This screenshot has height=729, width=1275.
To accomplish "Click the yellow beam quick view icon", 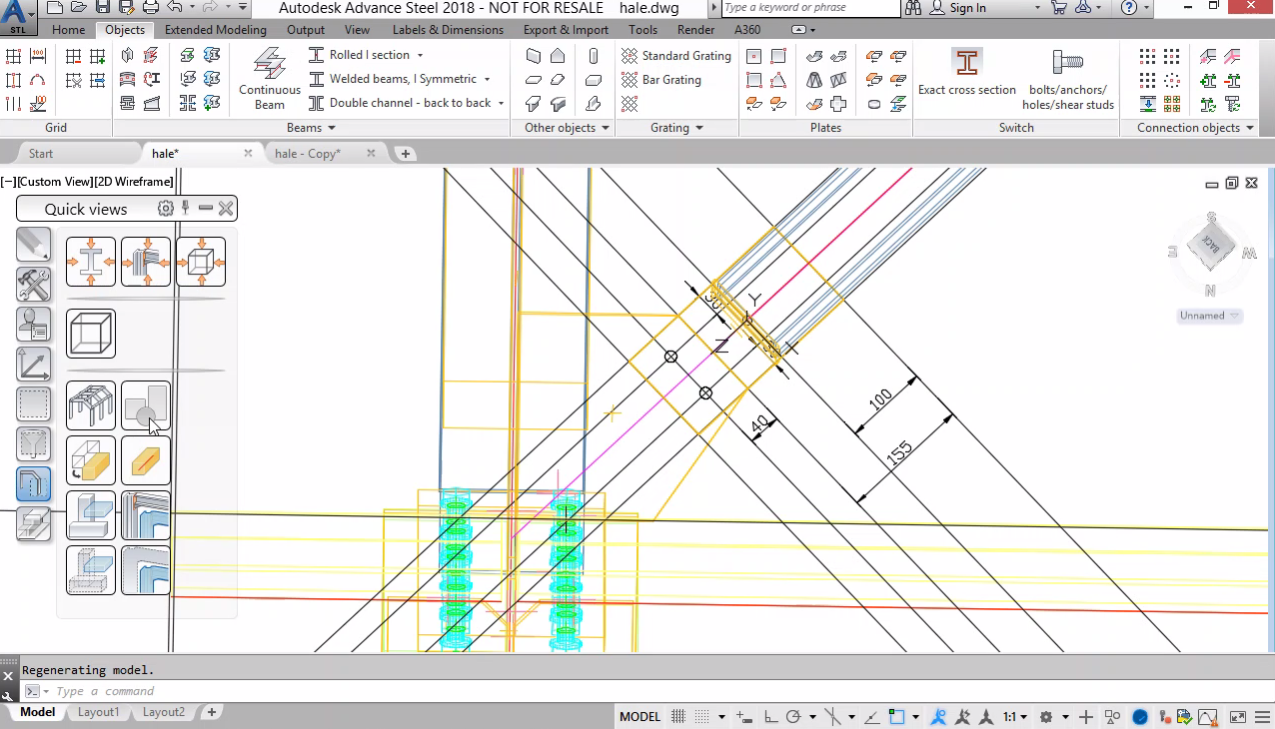I will tap(146, 461).
